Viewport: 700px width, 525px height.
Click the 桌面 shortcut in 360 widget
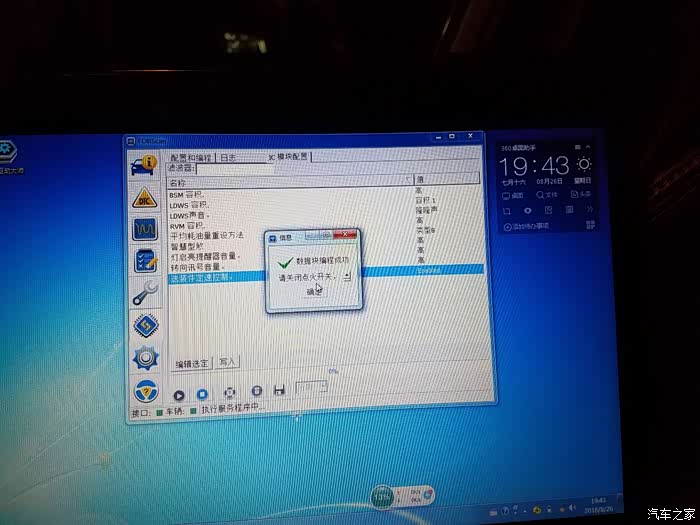(x=512, y=196)
